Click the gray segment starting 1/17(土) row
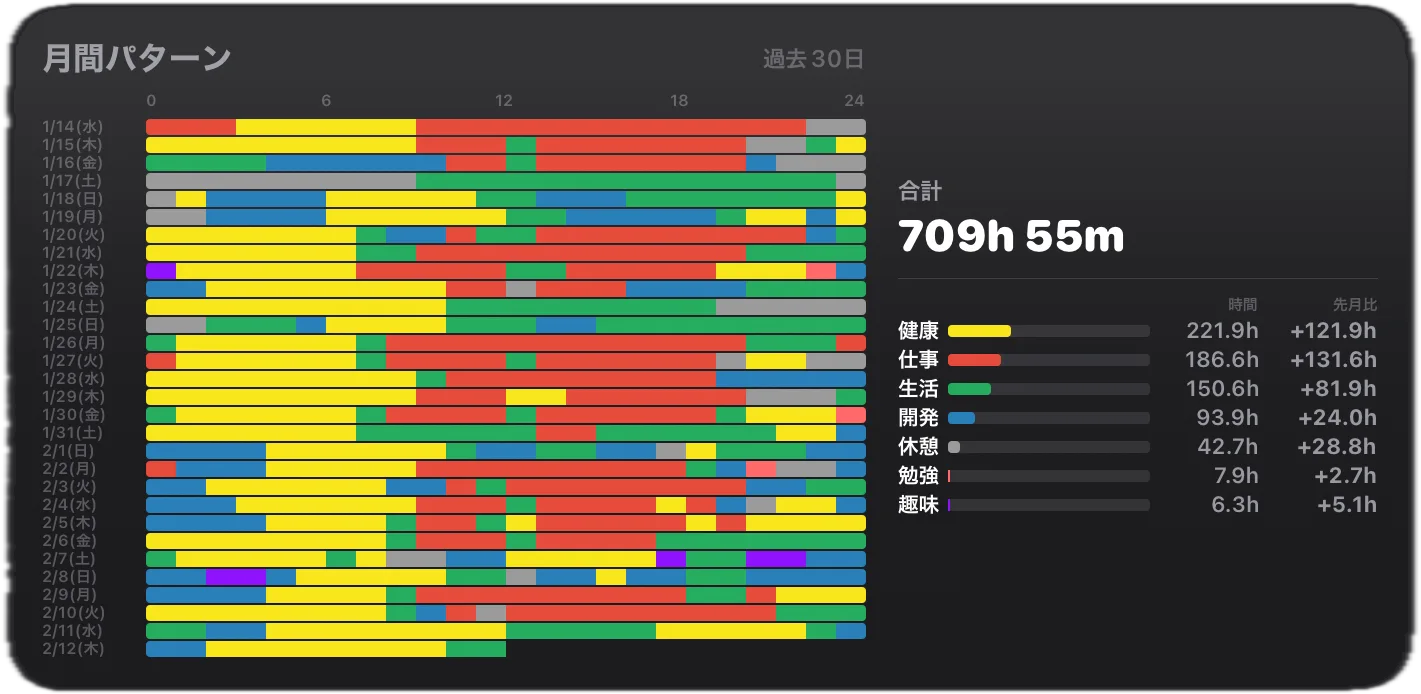Image resolution: width=1421 pixels, height=694 pixels. click(x=281, y=181)
